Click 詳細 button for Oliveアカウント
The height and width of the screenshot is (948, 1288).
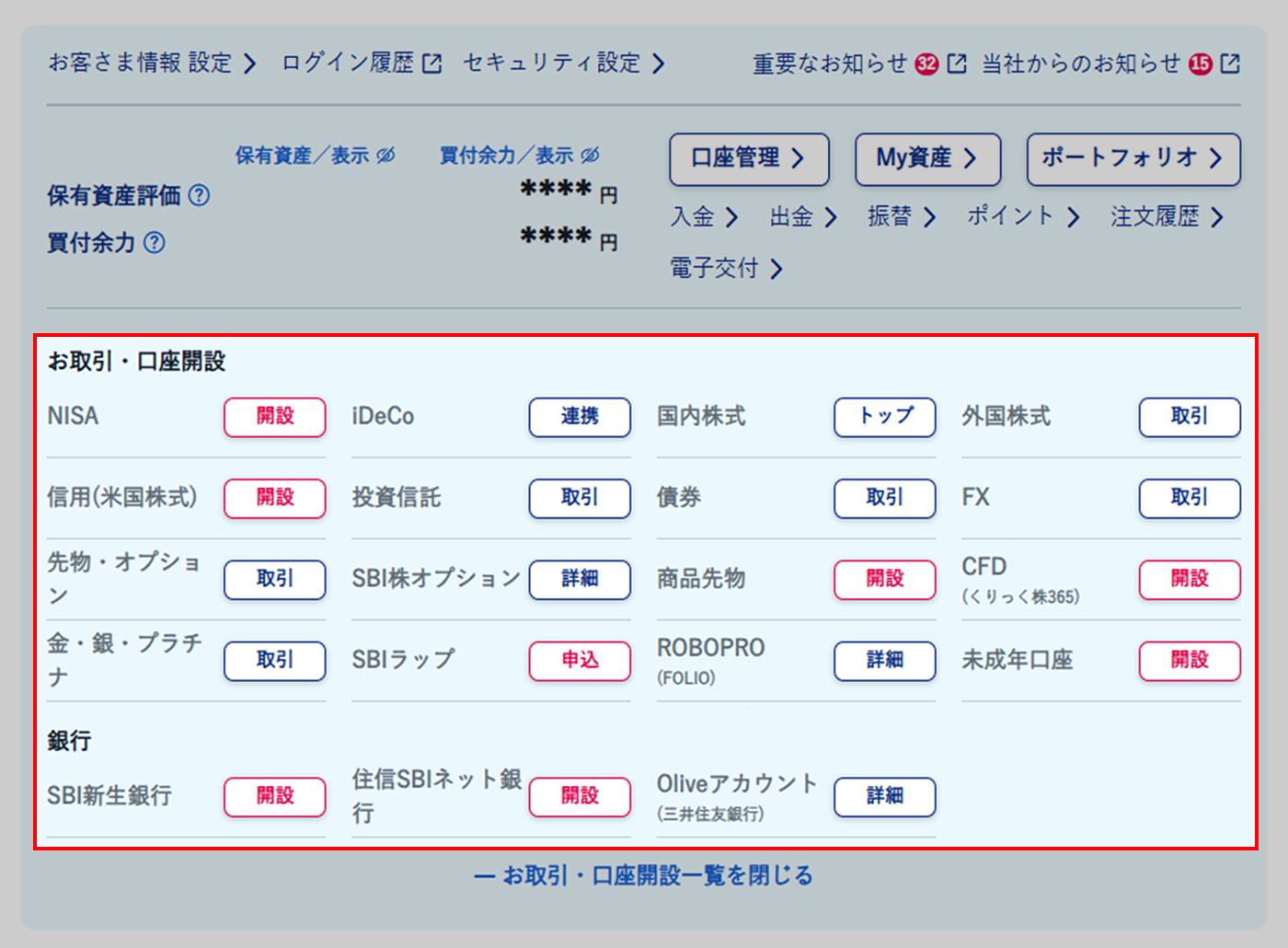(x=884, y=796)
